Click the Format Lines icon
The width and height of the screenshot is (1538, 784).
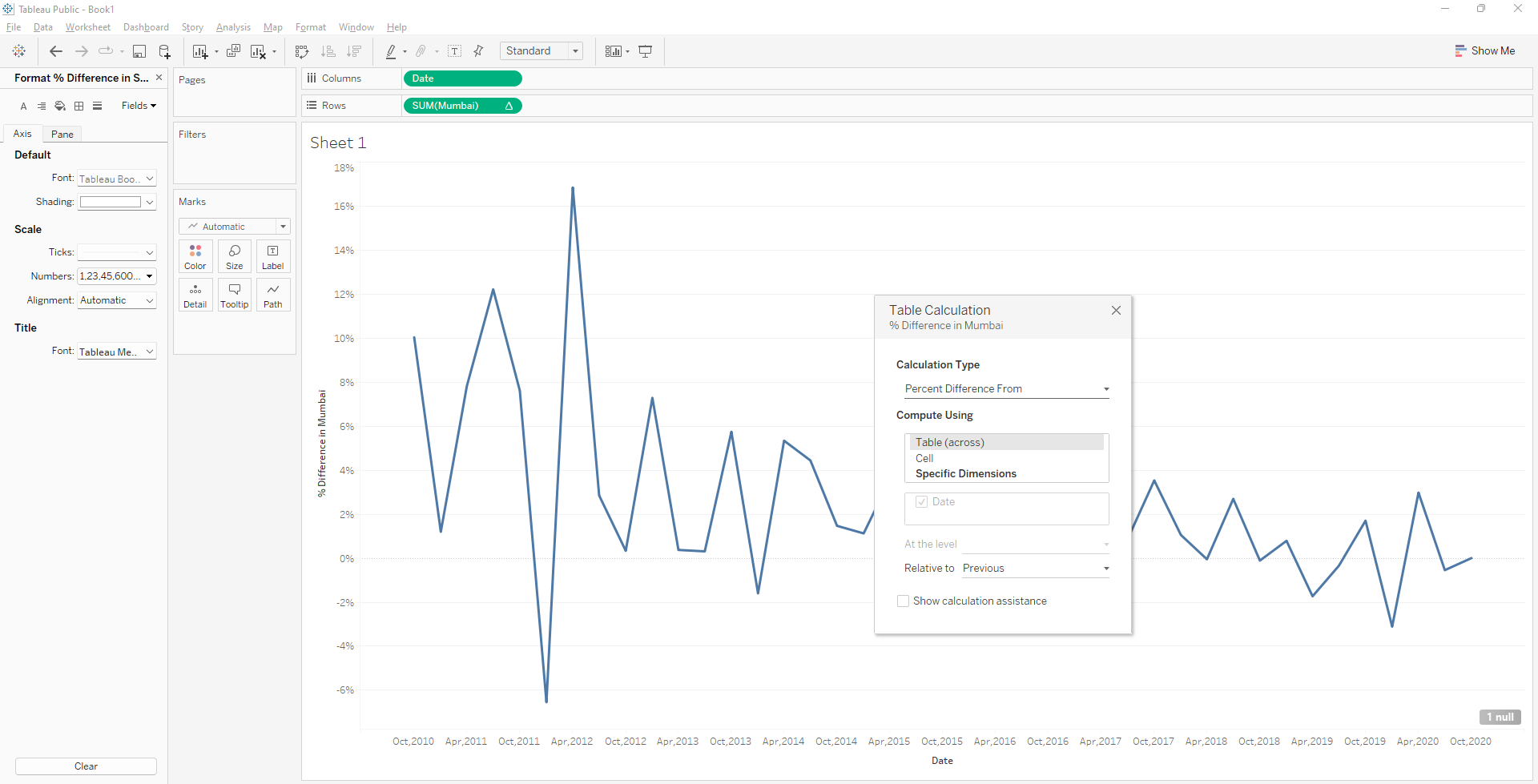(x=97, y=106)
